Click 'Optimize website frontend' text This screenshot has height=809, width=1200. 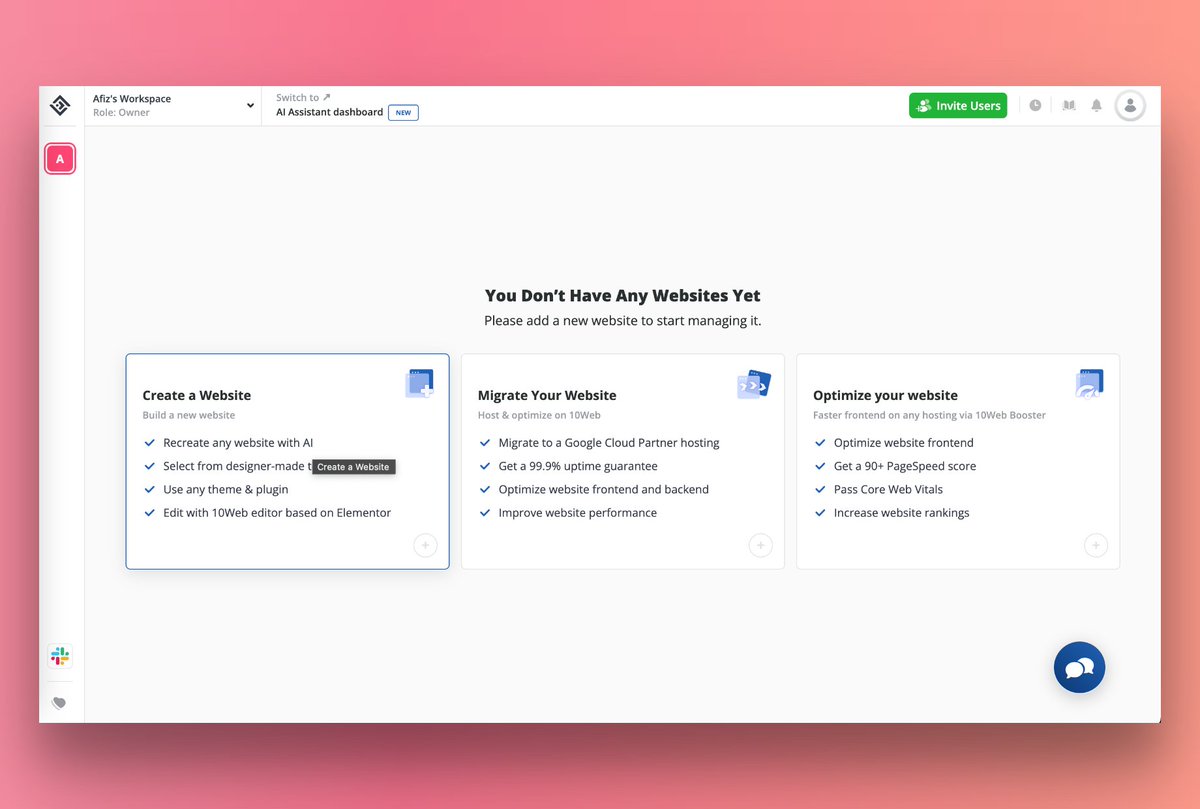(904, 442)
